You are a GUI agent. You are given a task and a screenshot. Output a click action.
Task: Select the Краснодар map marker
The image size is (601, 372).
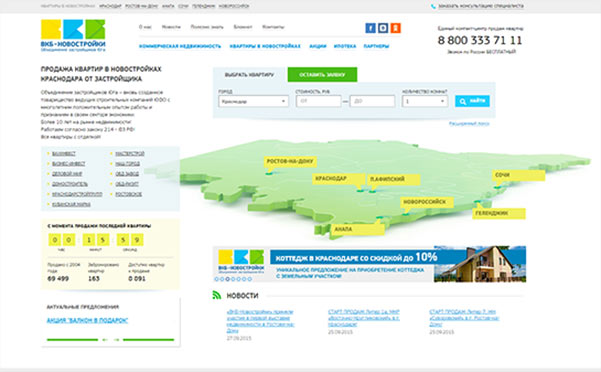(x=338, y=179)
